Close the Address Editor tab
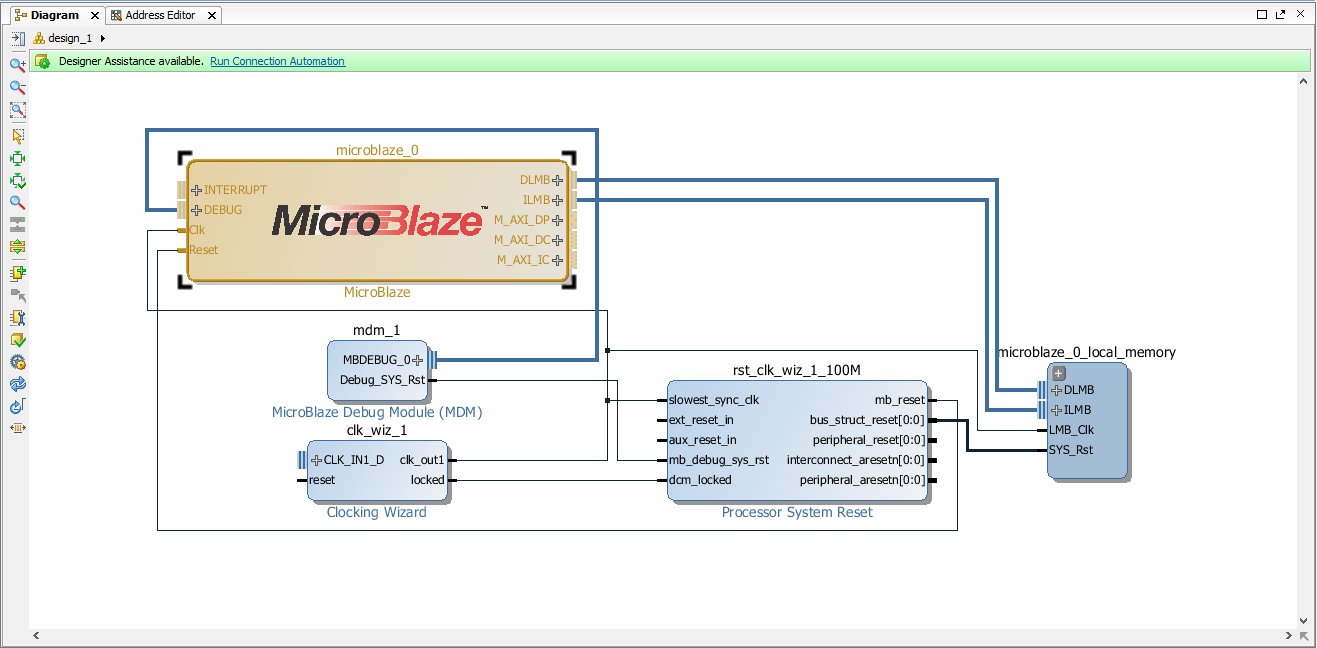Screen dimensions: 1317x648 213,15
